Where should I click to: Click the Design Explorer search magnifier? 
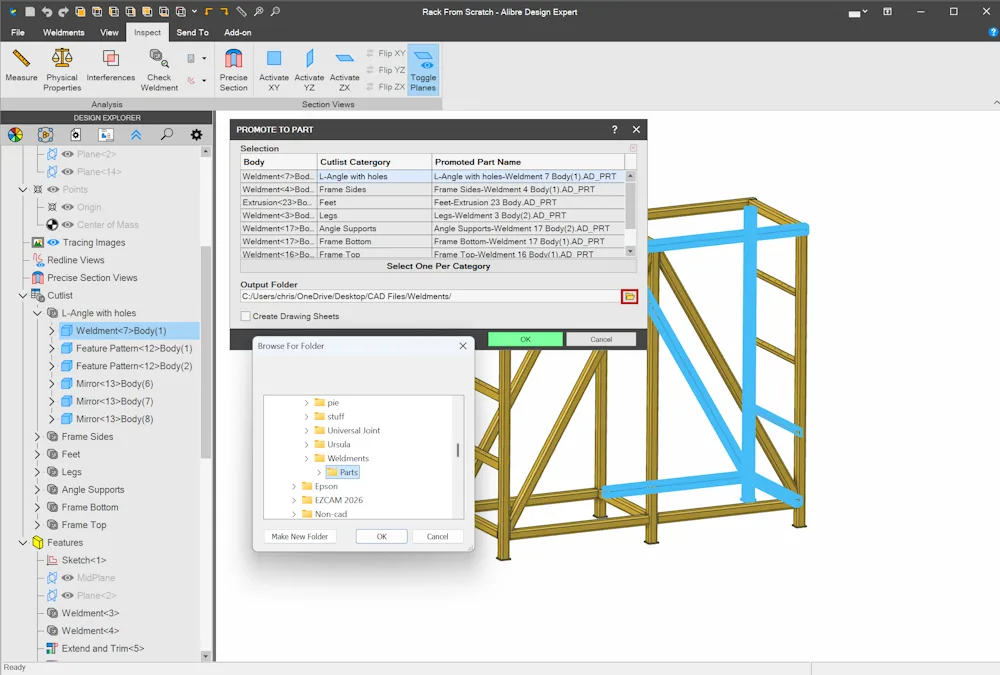166,135
